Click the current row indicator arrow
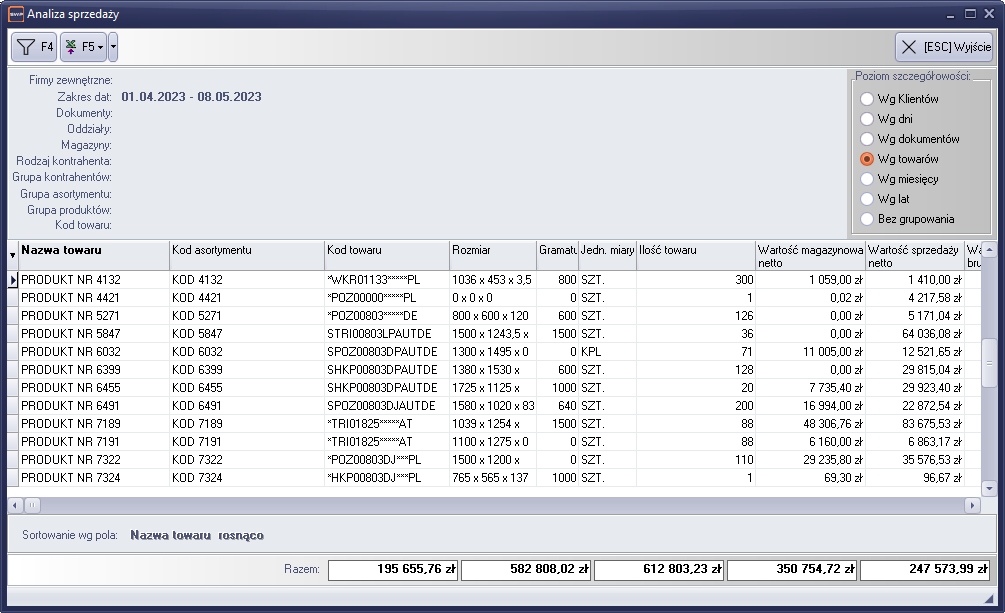 click(x=13, y=281)
